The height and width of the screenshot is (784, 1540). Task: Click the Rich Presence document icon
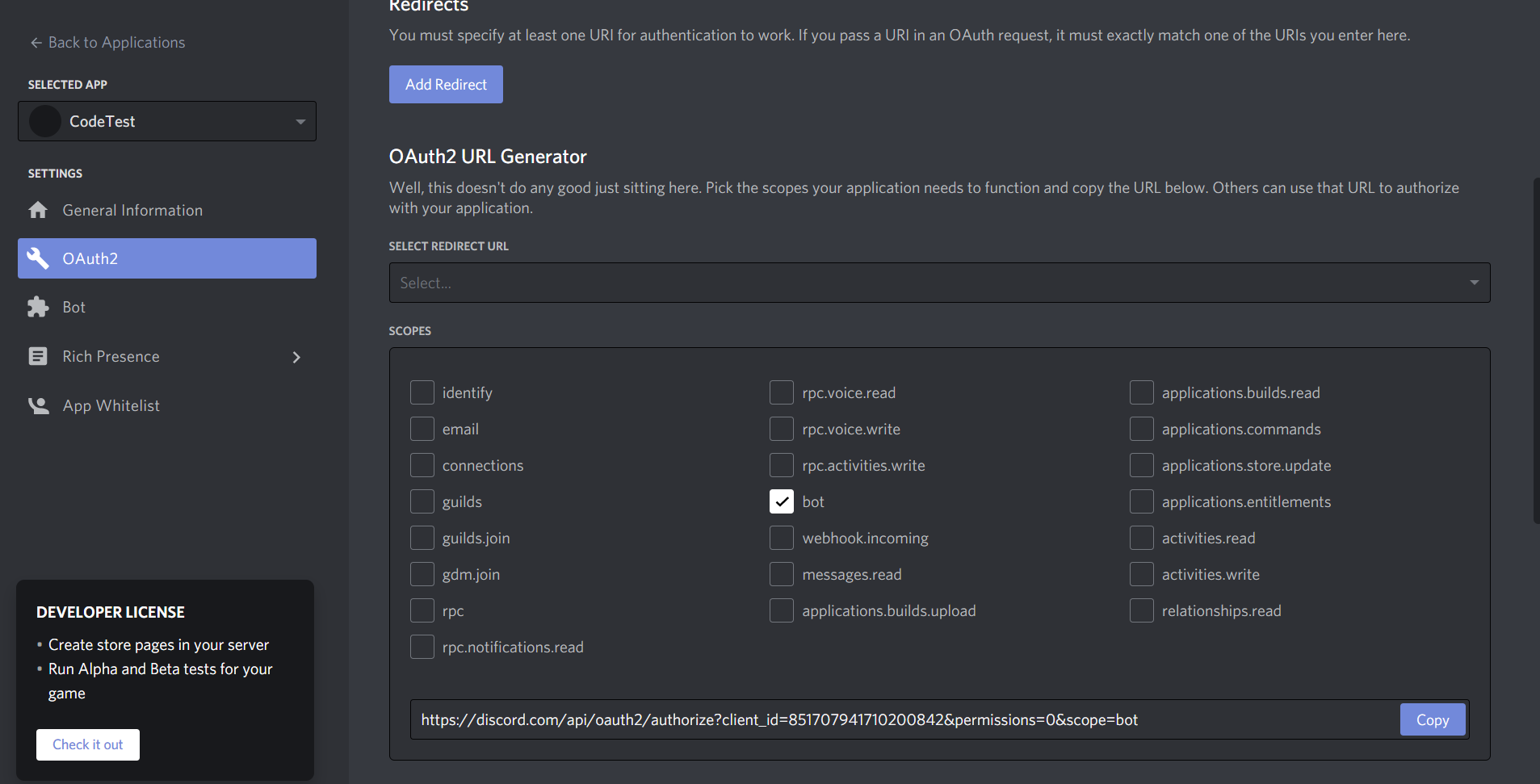click(38, 356)
